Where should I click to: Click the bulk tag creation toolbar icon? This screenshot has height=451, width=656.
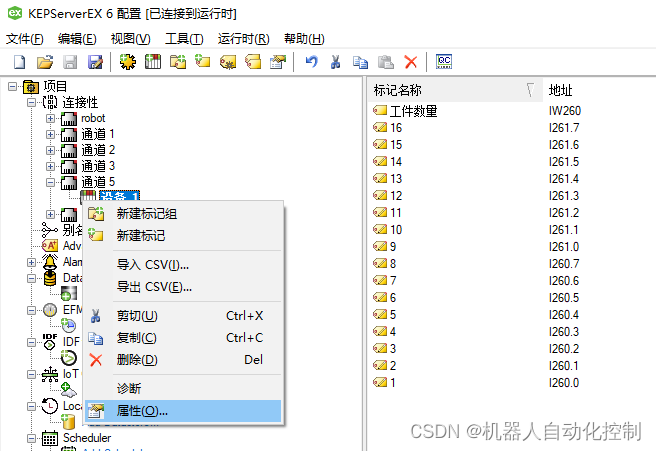[x=228, y=62]
